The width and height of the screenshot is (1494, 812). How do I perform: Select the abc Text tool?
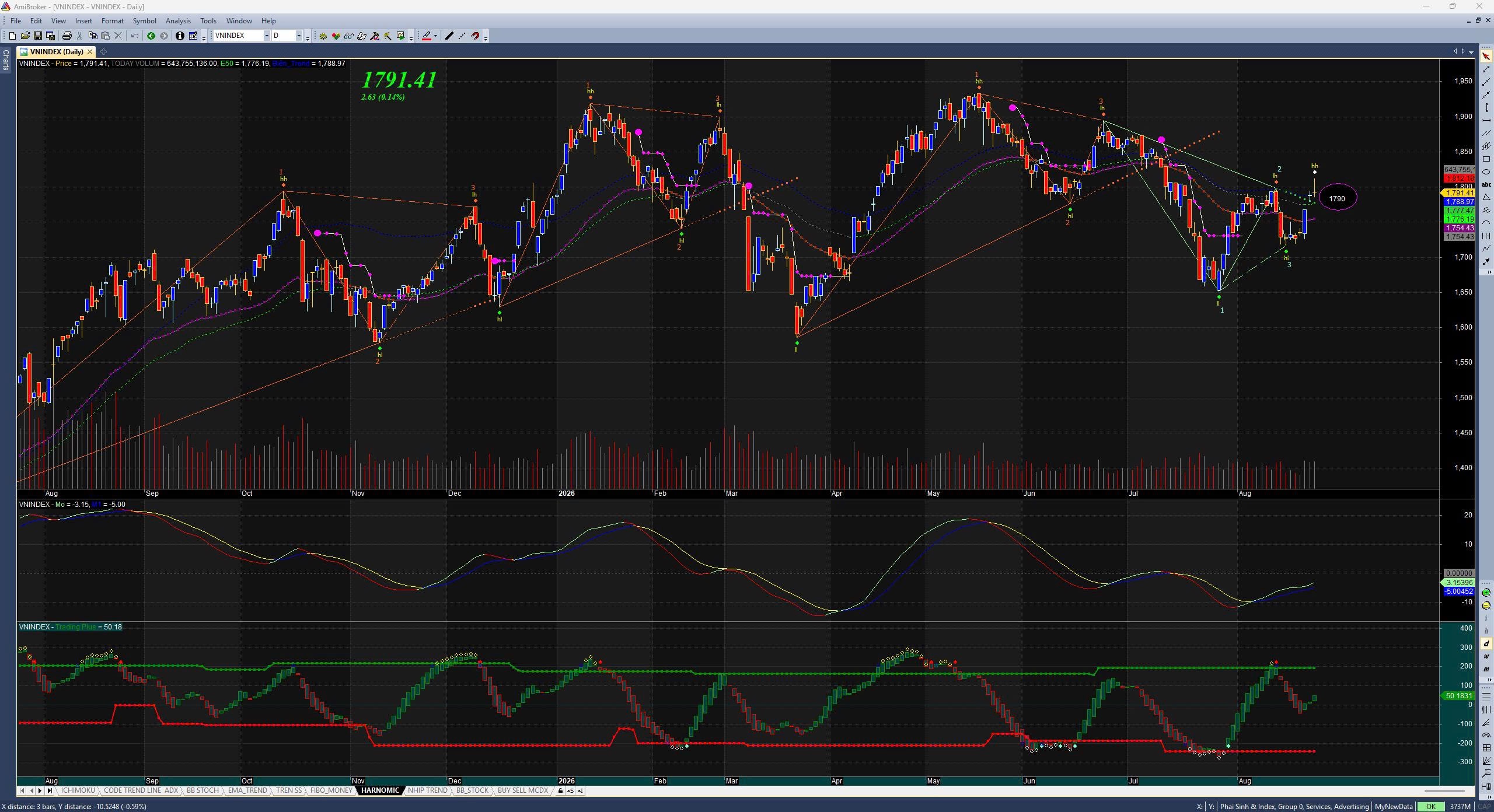click(1486, 185)
